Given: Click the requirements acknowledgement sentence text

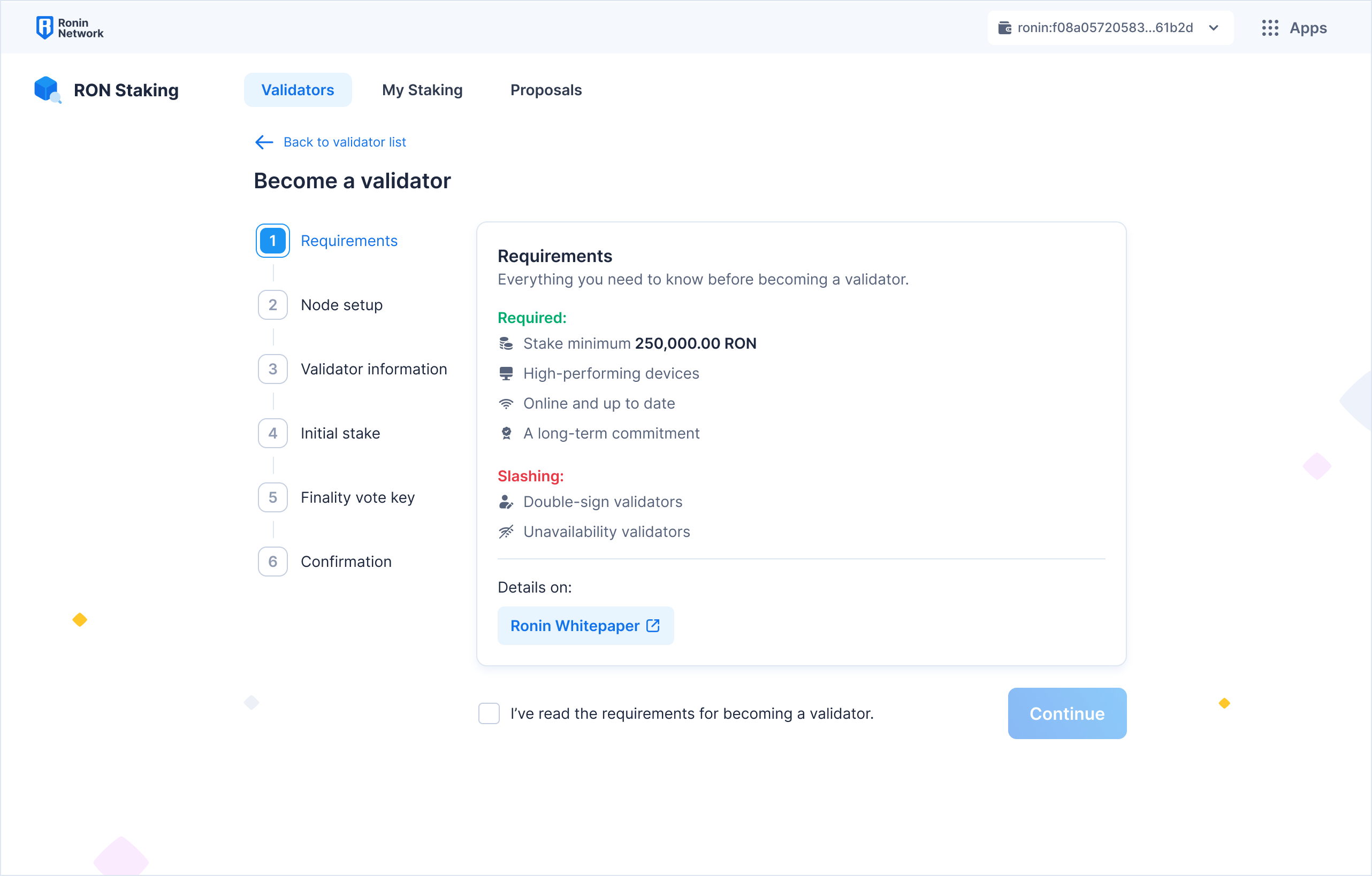Looking at the screenshot, I should 692,713.
